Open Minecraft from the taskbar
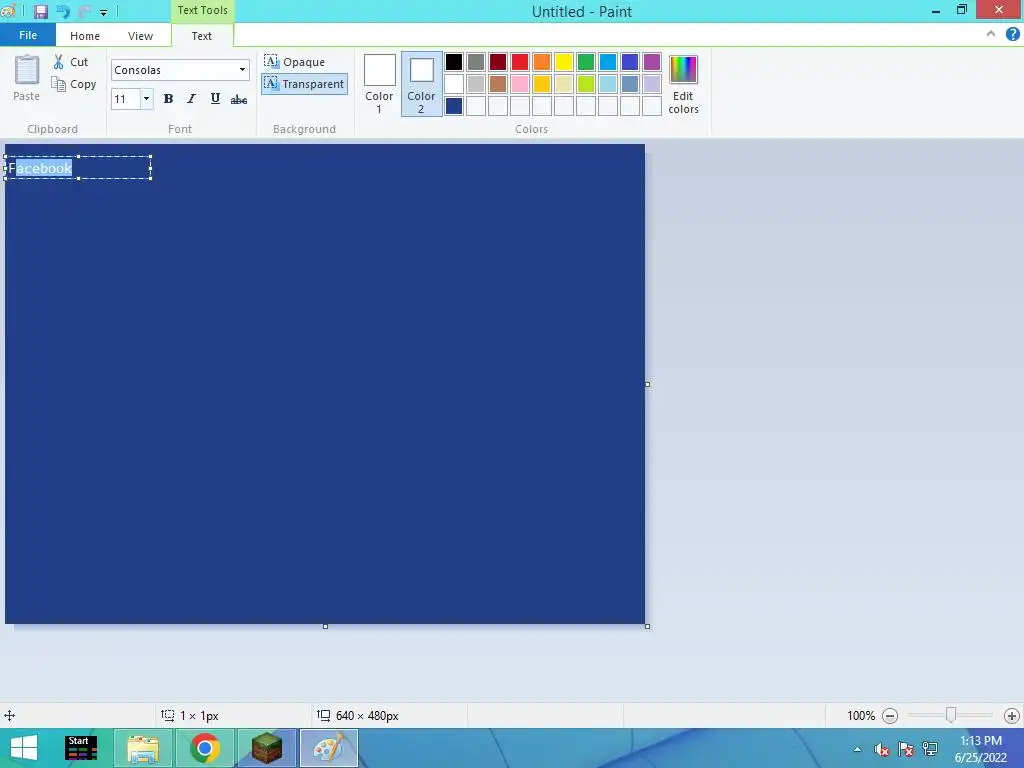The width and height of the screenshot is (1024, 768). (x=266, y=748)
